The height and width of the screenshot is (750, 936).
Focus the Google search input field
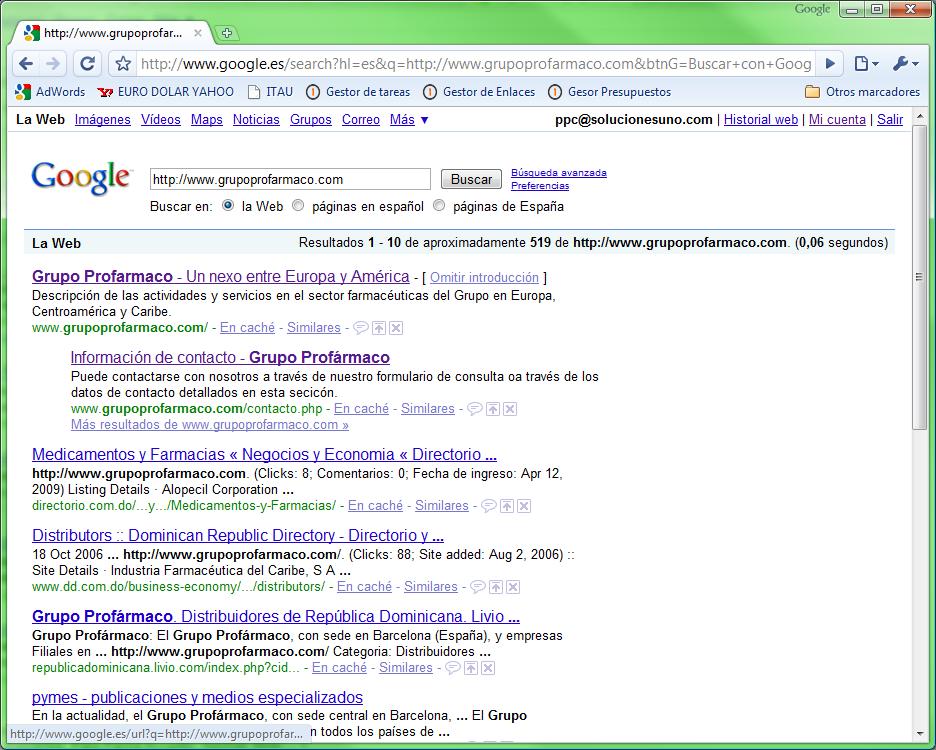290,179
